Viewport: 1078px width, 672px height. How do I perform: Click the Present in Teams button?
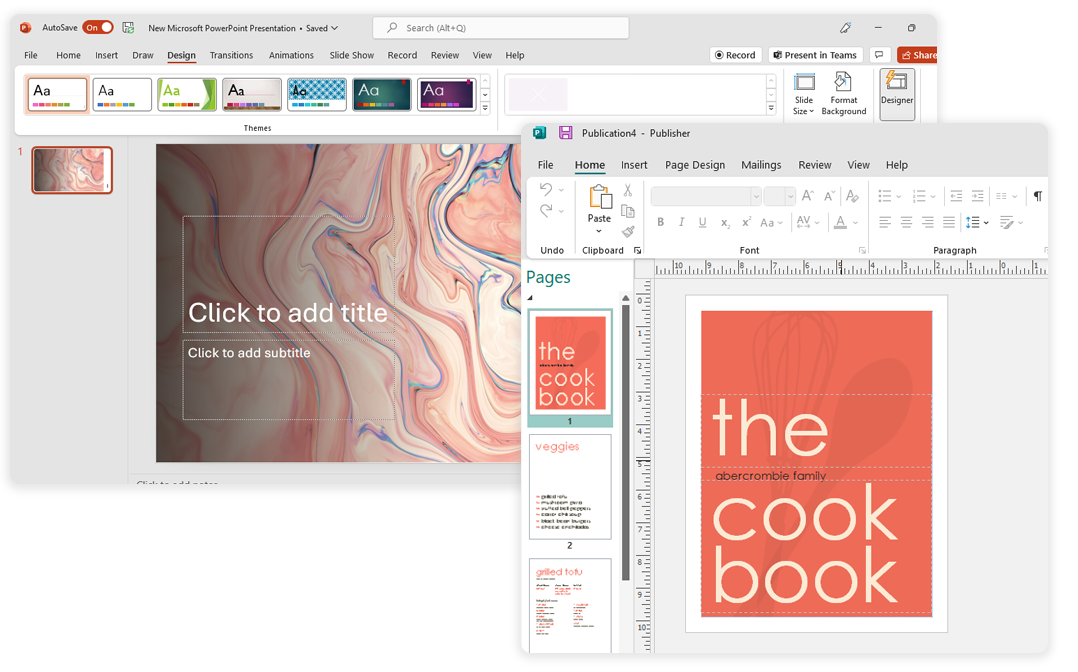coord(813,55)
